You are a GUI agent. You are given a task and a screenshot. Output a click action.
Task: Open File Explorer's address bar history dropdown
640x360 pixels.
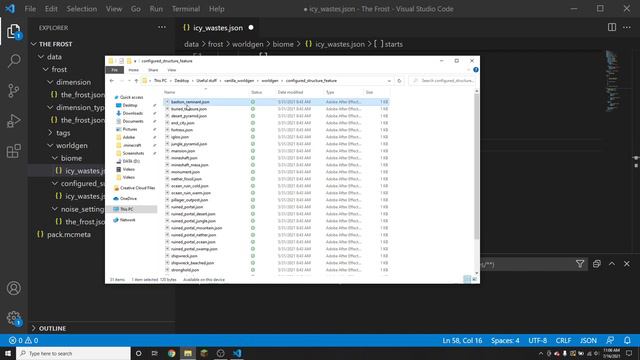[x=389, y=81]
